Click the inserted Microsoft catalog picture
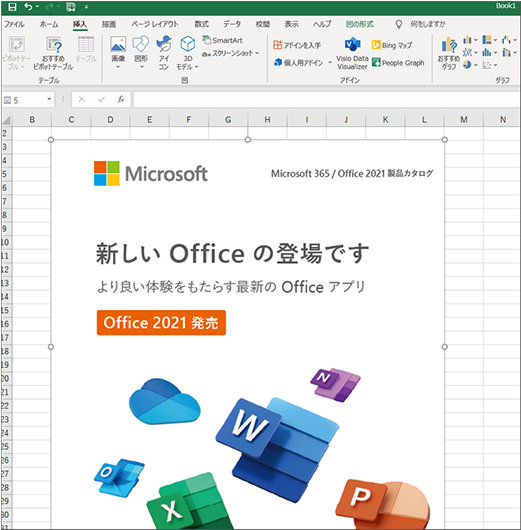Viewport: 521px width, 530px height. (247, 335)
